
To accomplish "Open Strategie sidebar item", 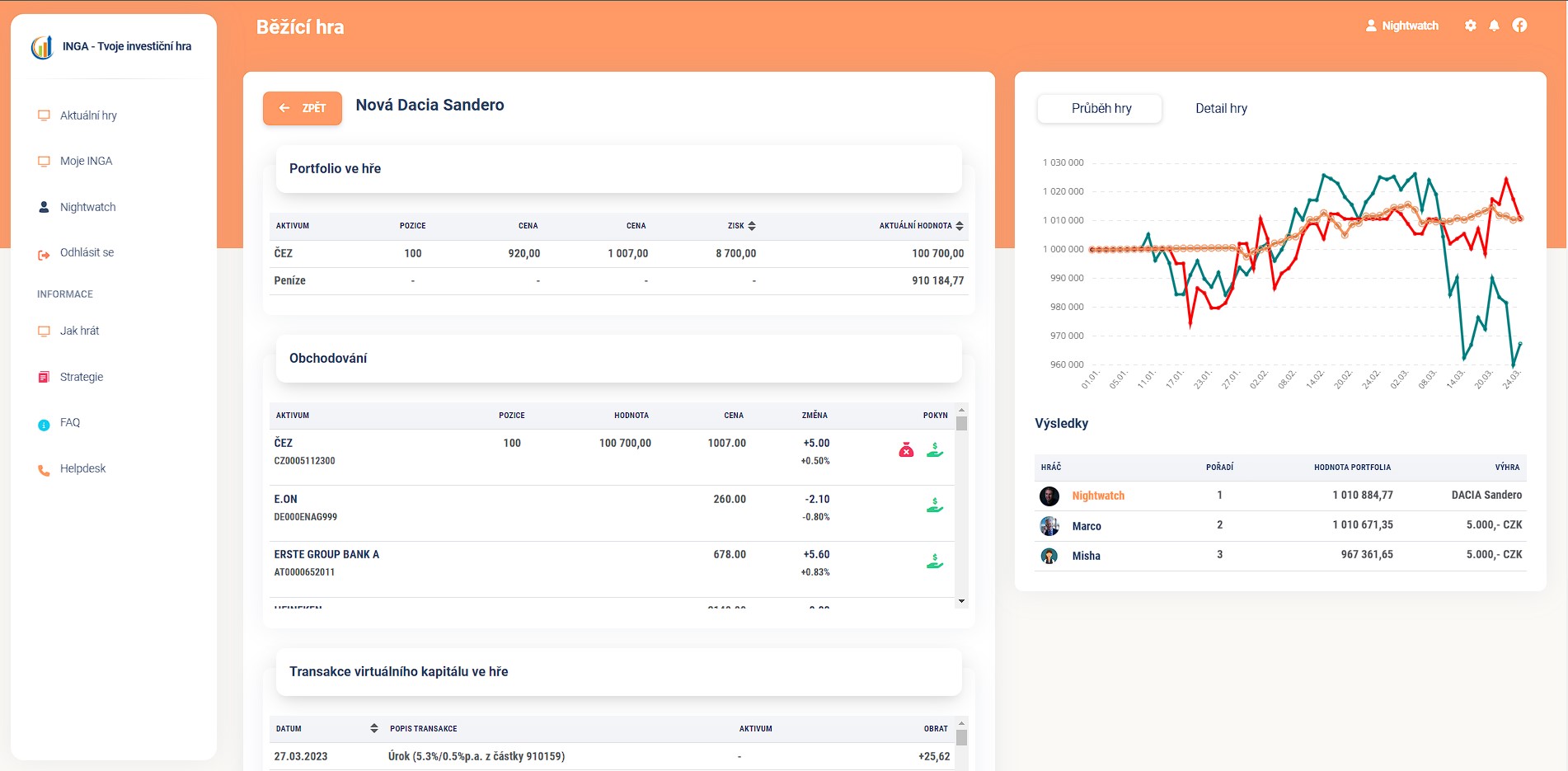I will (82, 377).
